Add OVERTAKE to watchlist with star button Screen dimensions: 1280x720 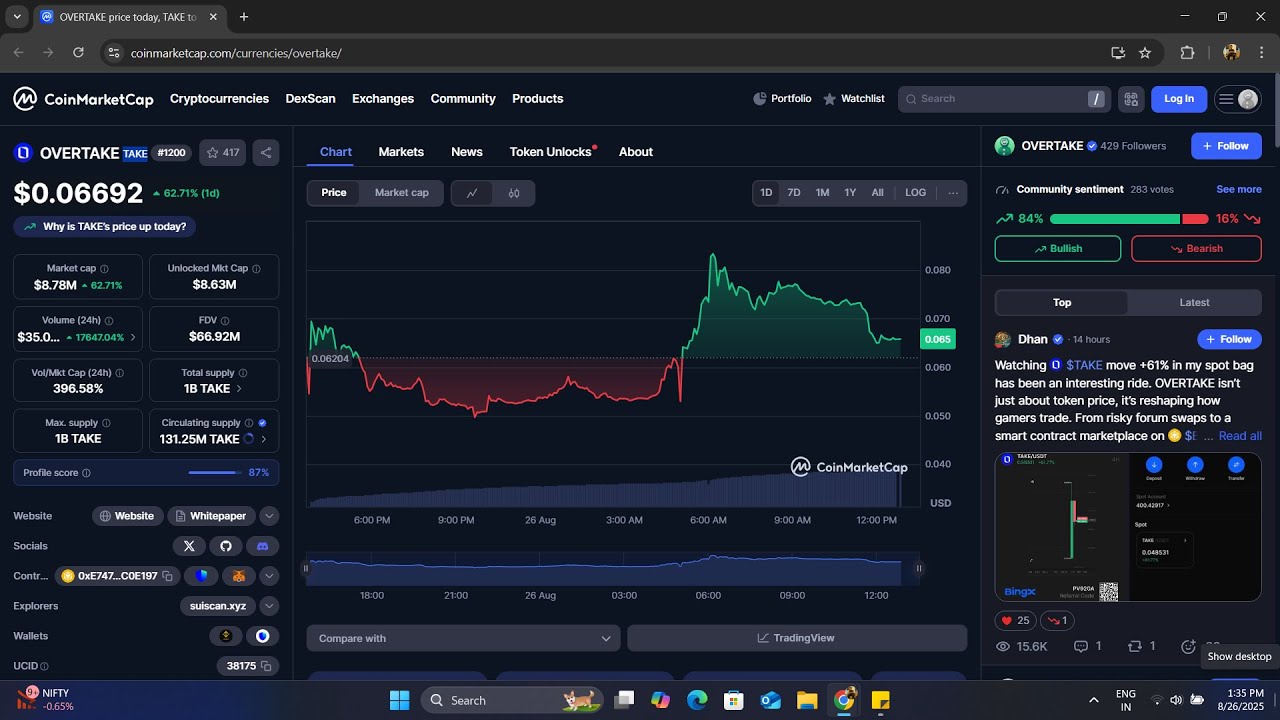coord(222,153)
